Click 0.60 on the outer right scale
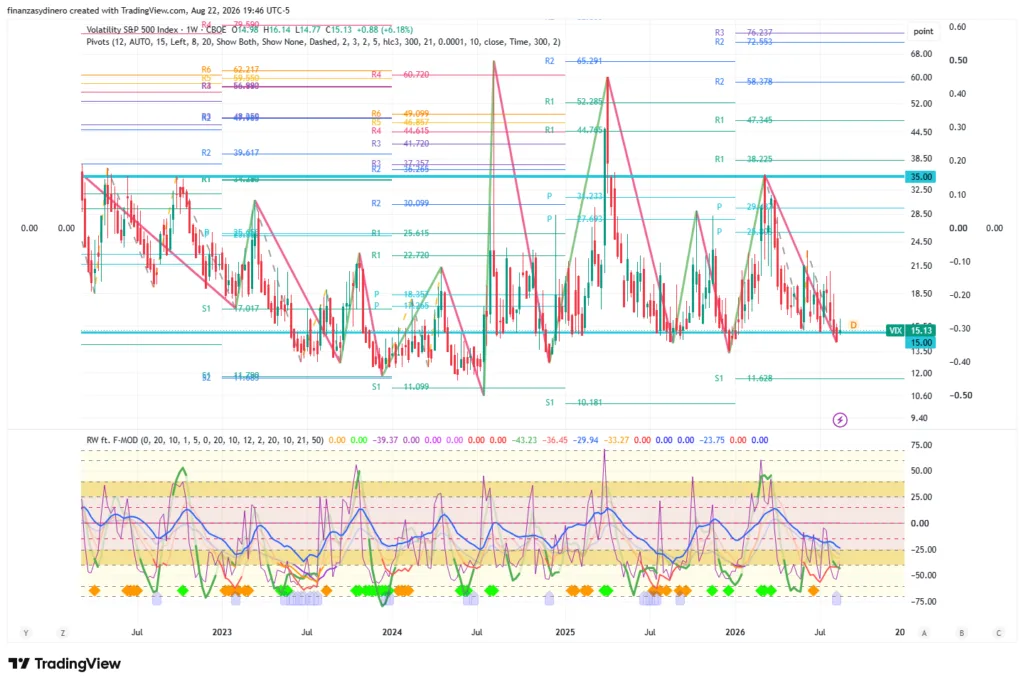Screen dimensions: 1024x685 957,27
